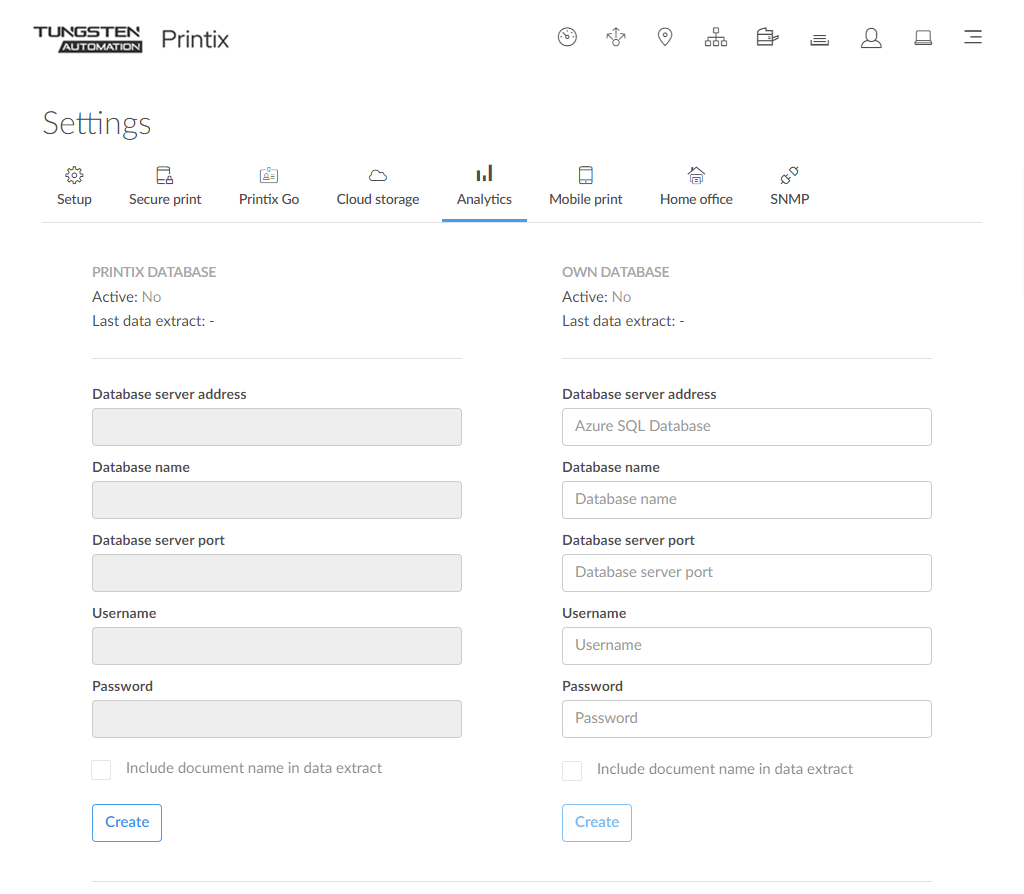The height and width of the screenshot is (894, 1024).
Task: Click Create button under Own Database
Action: [597, 822]
